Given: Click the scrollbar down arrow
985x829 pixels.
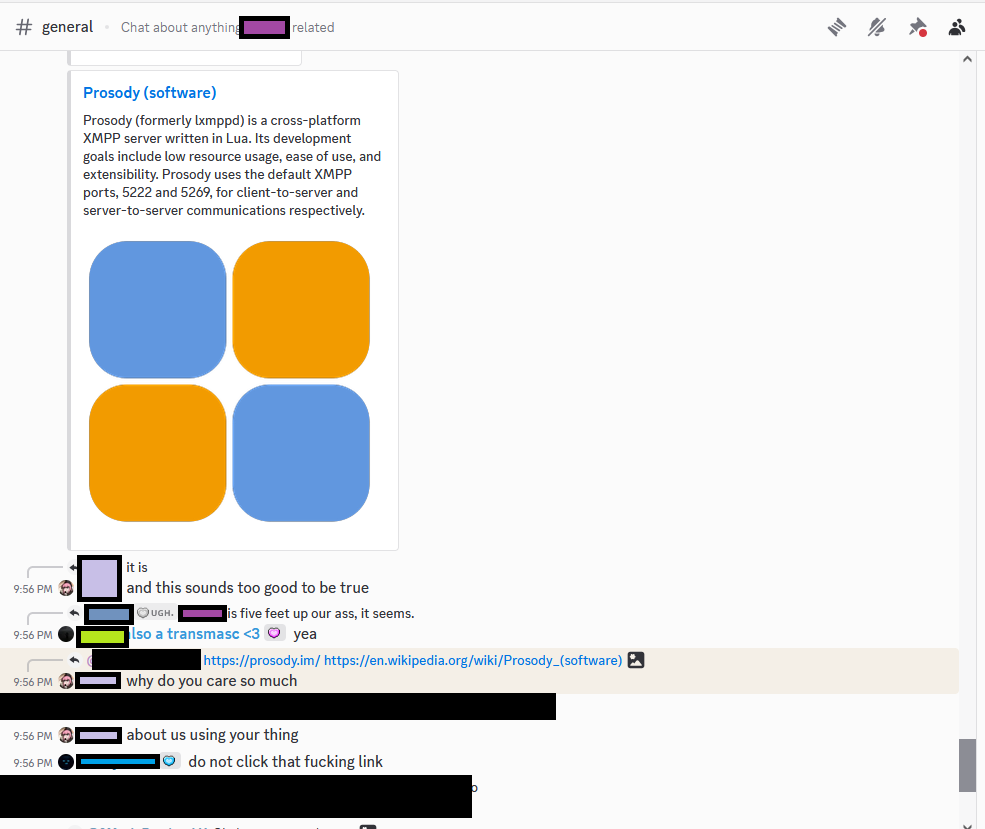Looking at the screenshot, I should pos(967,822).
